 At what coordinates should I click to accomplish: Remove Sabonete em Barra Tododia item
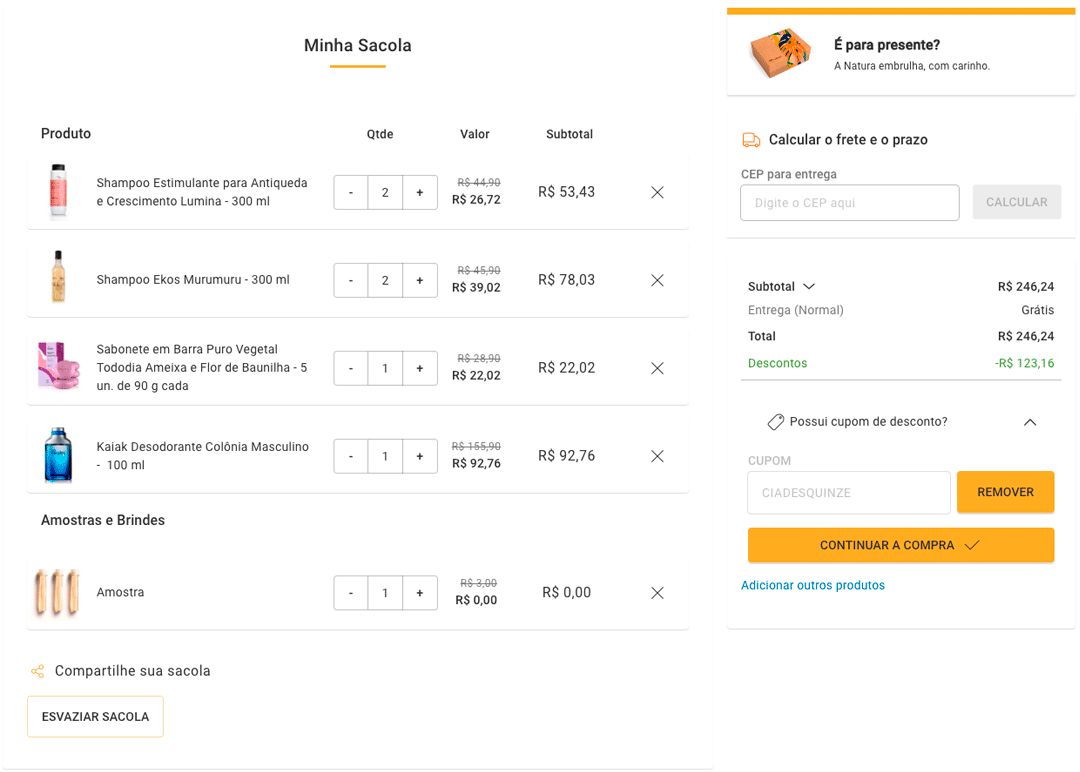pos(657,368)
